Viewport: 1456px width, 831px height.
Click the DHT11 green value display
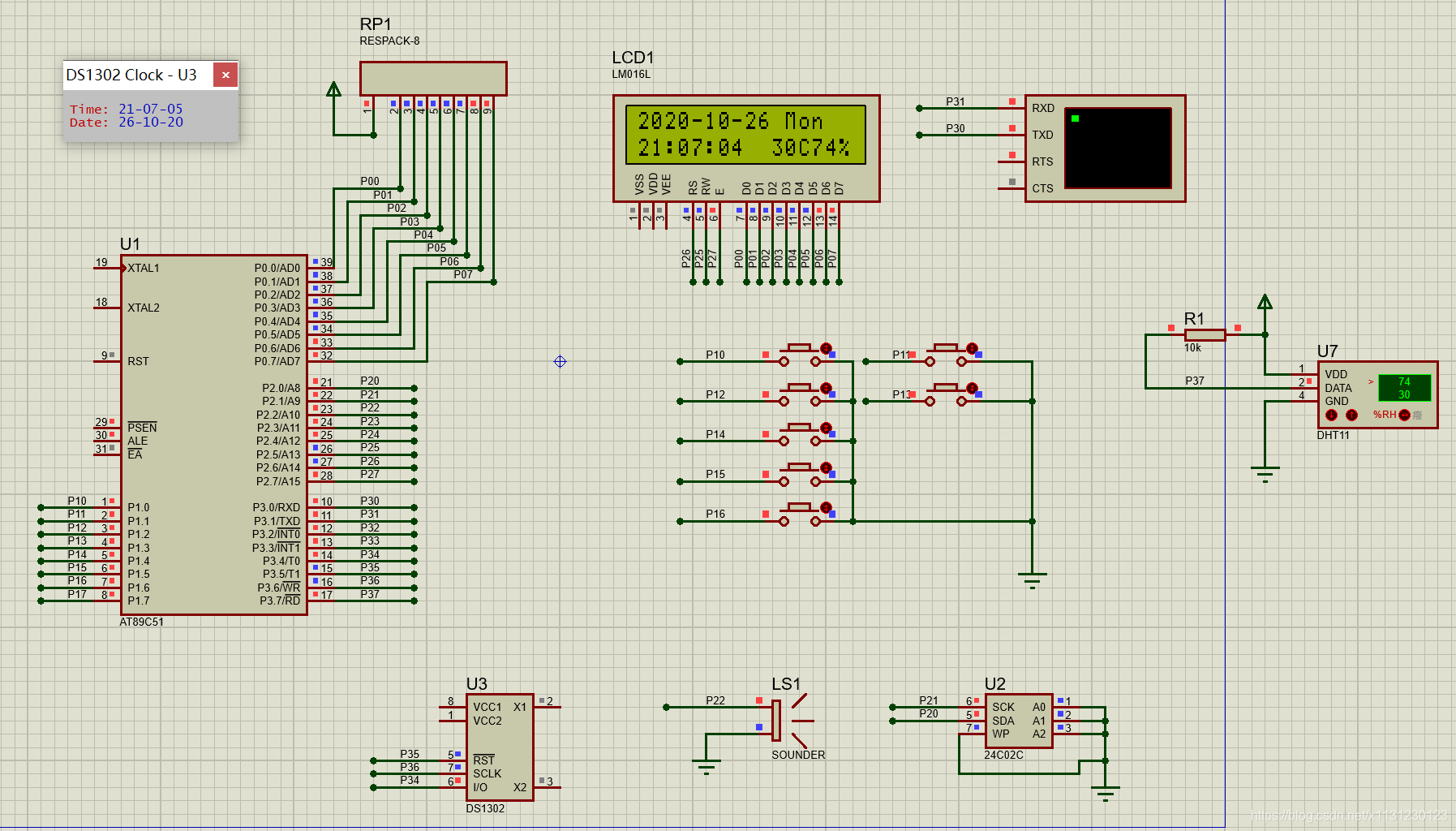[1404, 388]
